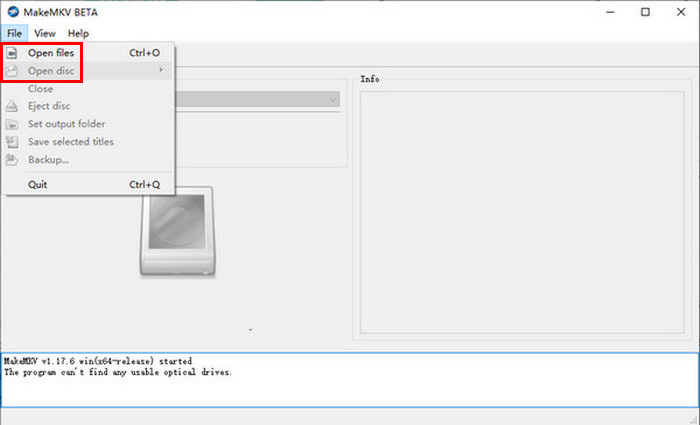This screenshot has height=425, width=700.
Task: Click the Open files camera icon
Action: pyautogui.click(x=13, y=53)
